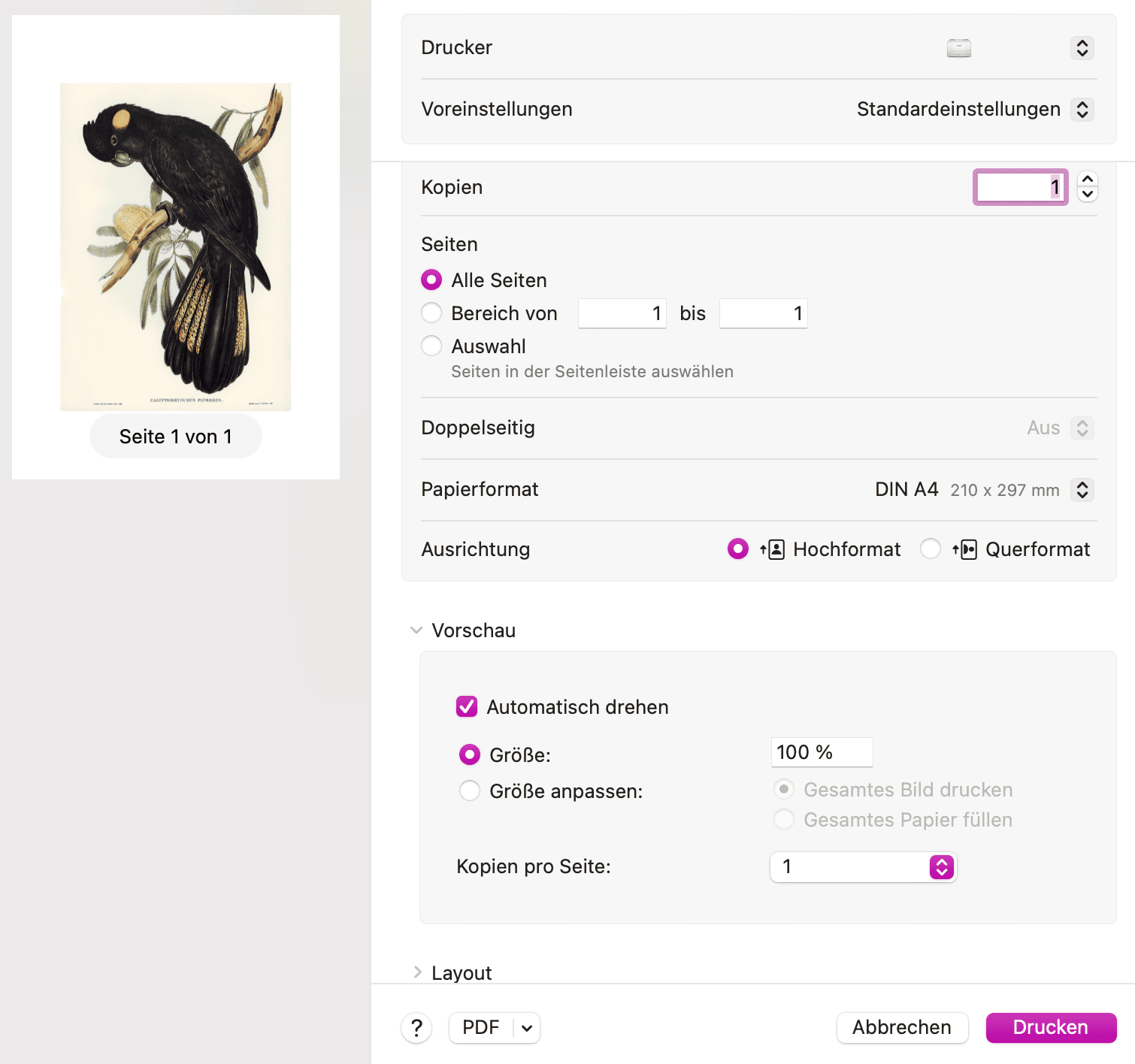Select the Größe anpassen radio button
1135x1064 pixels.
pyautogui.click(x=470, y=790)
